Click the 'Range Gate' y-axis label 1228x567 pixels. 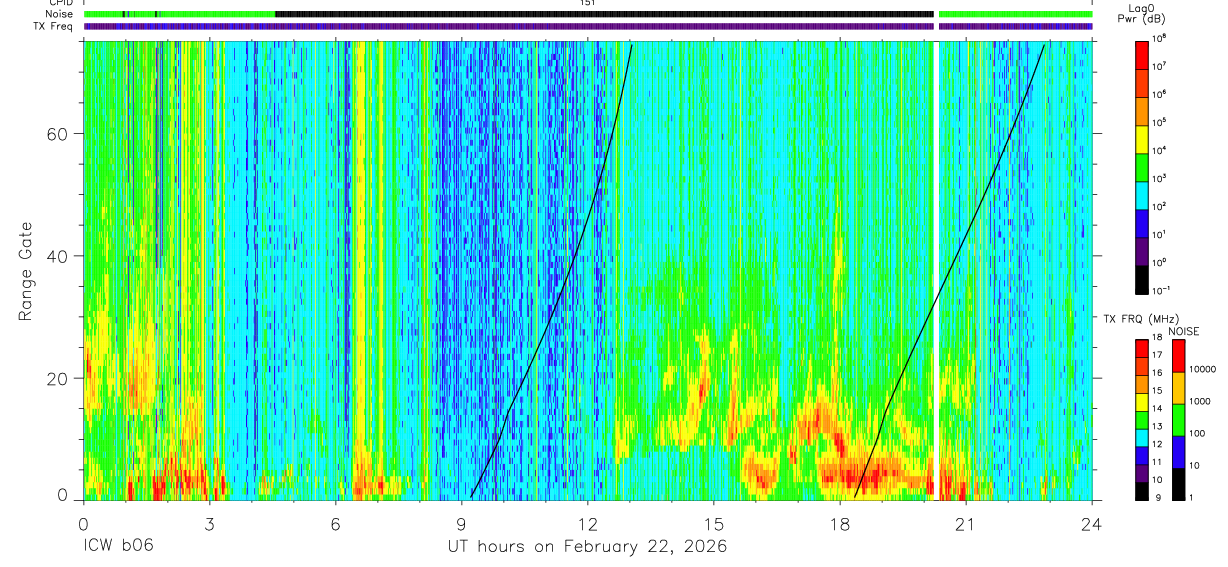(25, 273)
